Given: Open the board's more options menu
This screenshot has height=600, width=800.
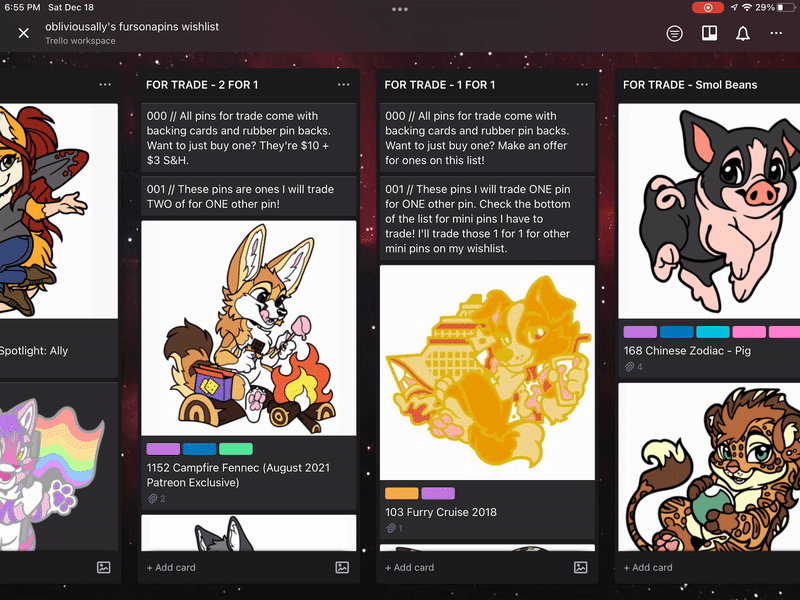Looking at the screenshot, I should click(x=776, y=33).
